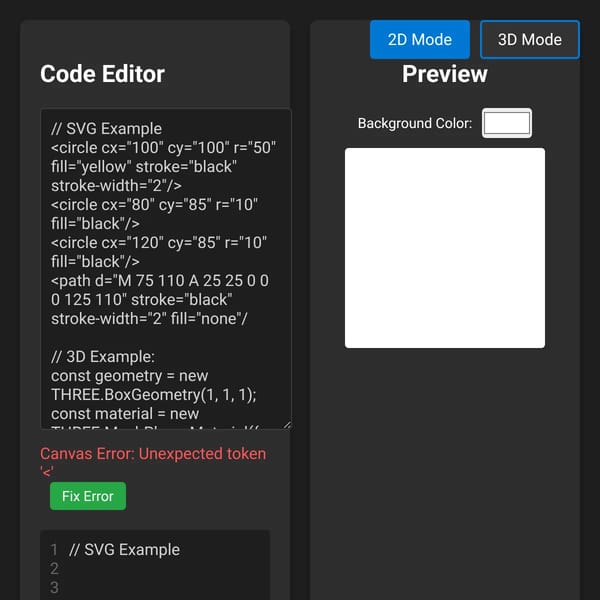Viewport: 600px width, 600px height.
Task: Click the 'fill="yellow" stroke="black"' line
Action: pos(144,166)
